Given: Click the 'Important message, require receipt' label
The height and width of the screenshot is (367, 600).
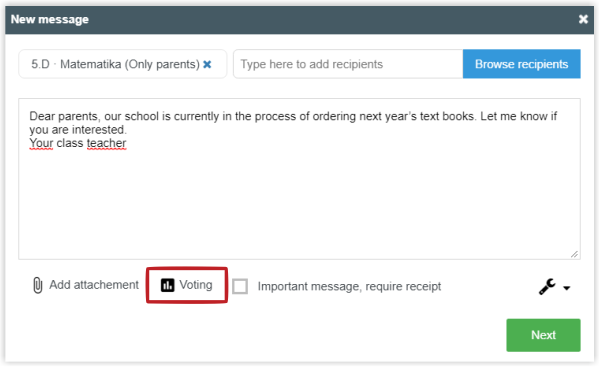Looking at the screenshot, I should point(349,287).
